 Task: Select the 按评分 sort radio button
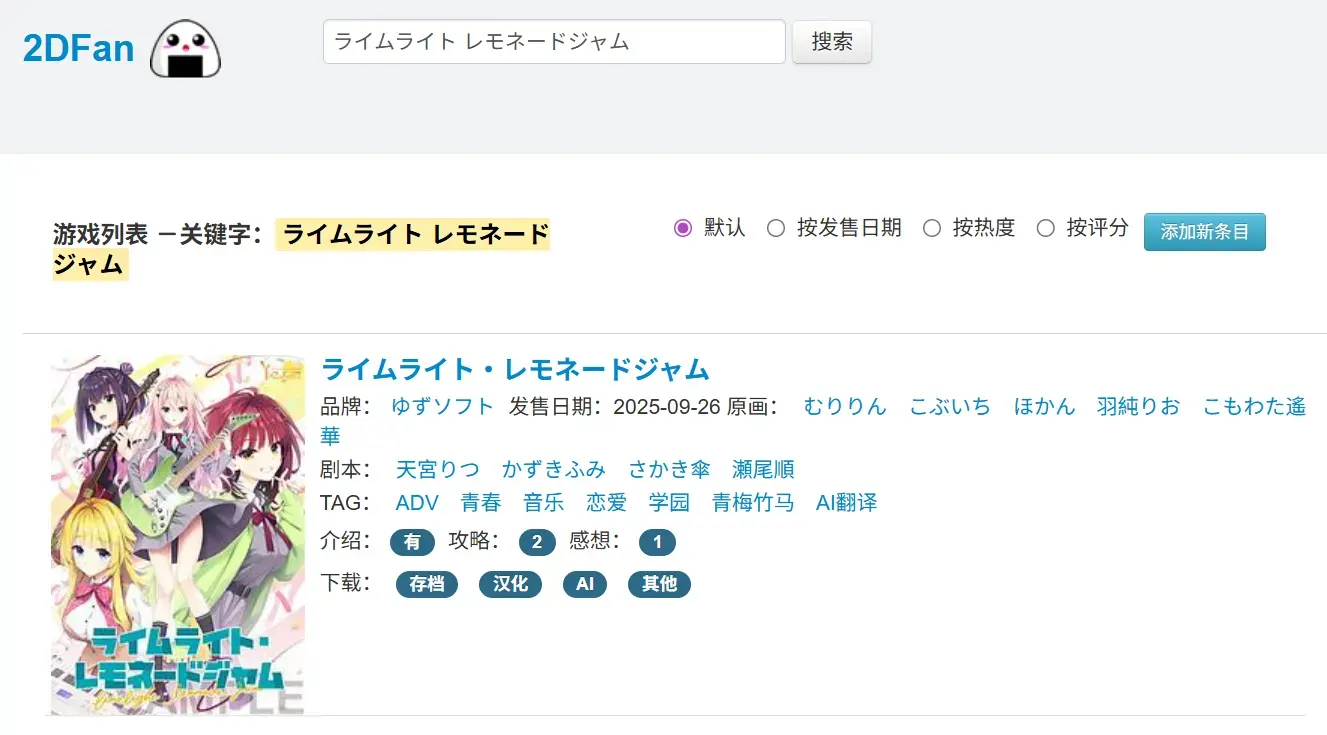(1046, 228)
